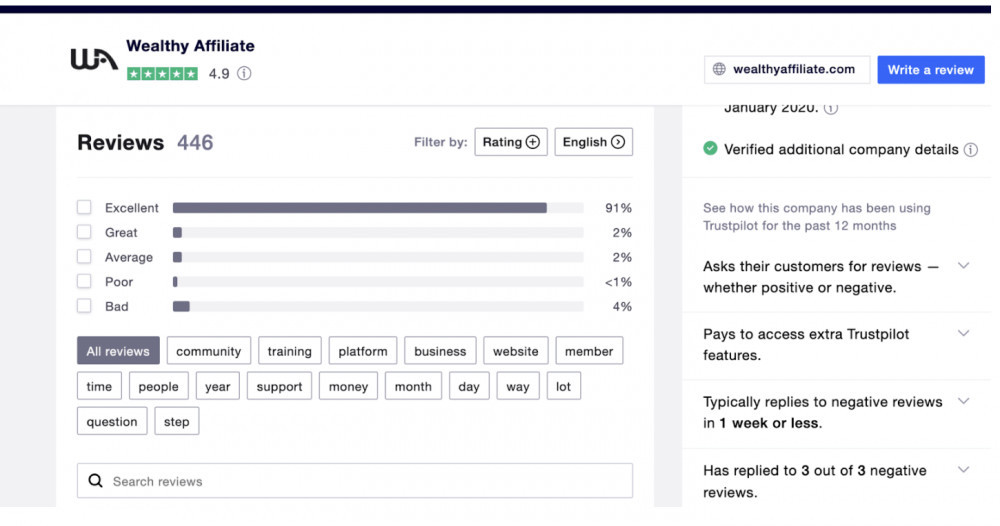Click the Wealthy Affiliate WA logo
The height and width of the screenshot is (526, 1000).
click(94, 59)
